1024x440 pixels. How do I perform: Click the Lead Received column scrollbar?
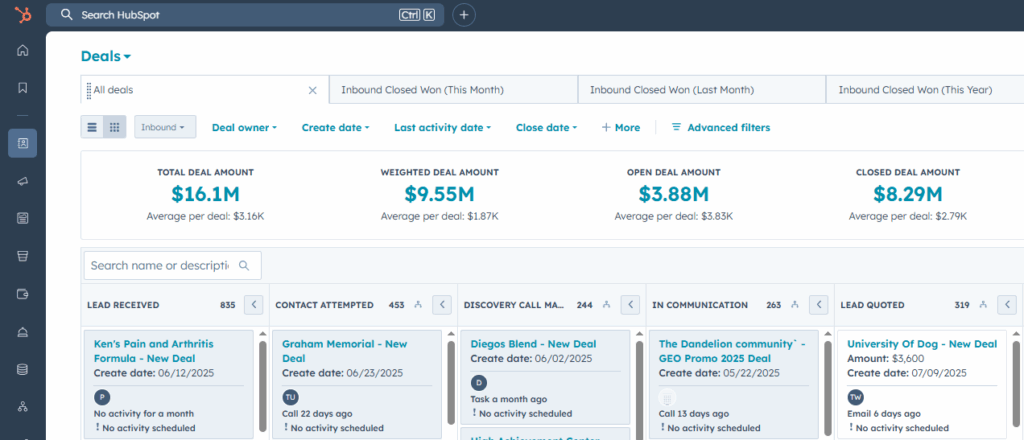tap(263, 385)
